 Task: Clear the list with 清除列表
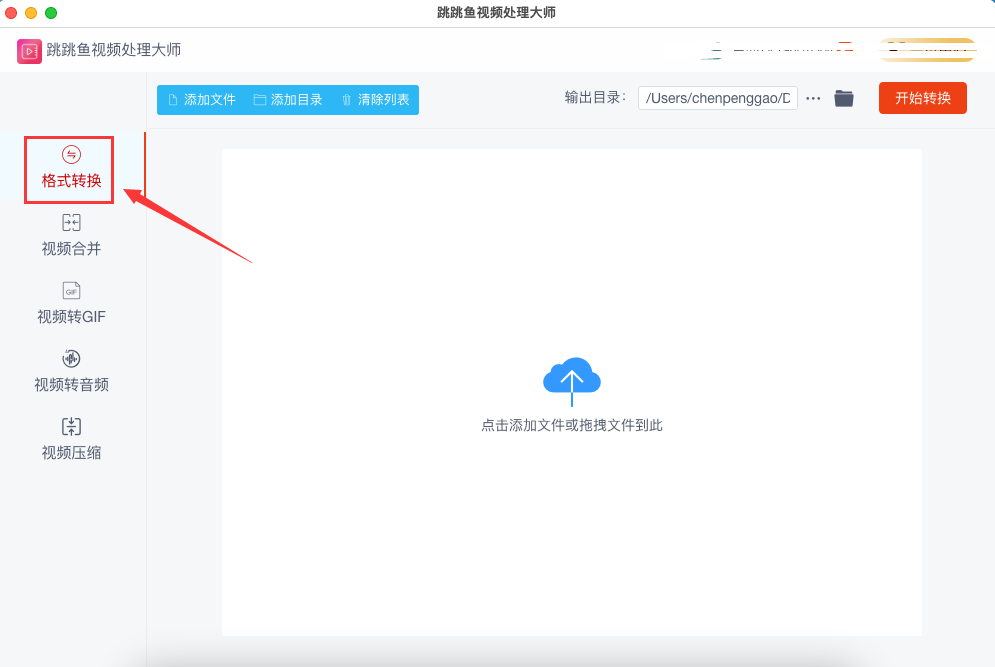click(x=376, y=100)
